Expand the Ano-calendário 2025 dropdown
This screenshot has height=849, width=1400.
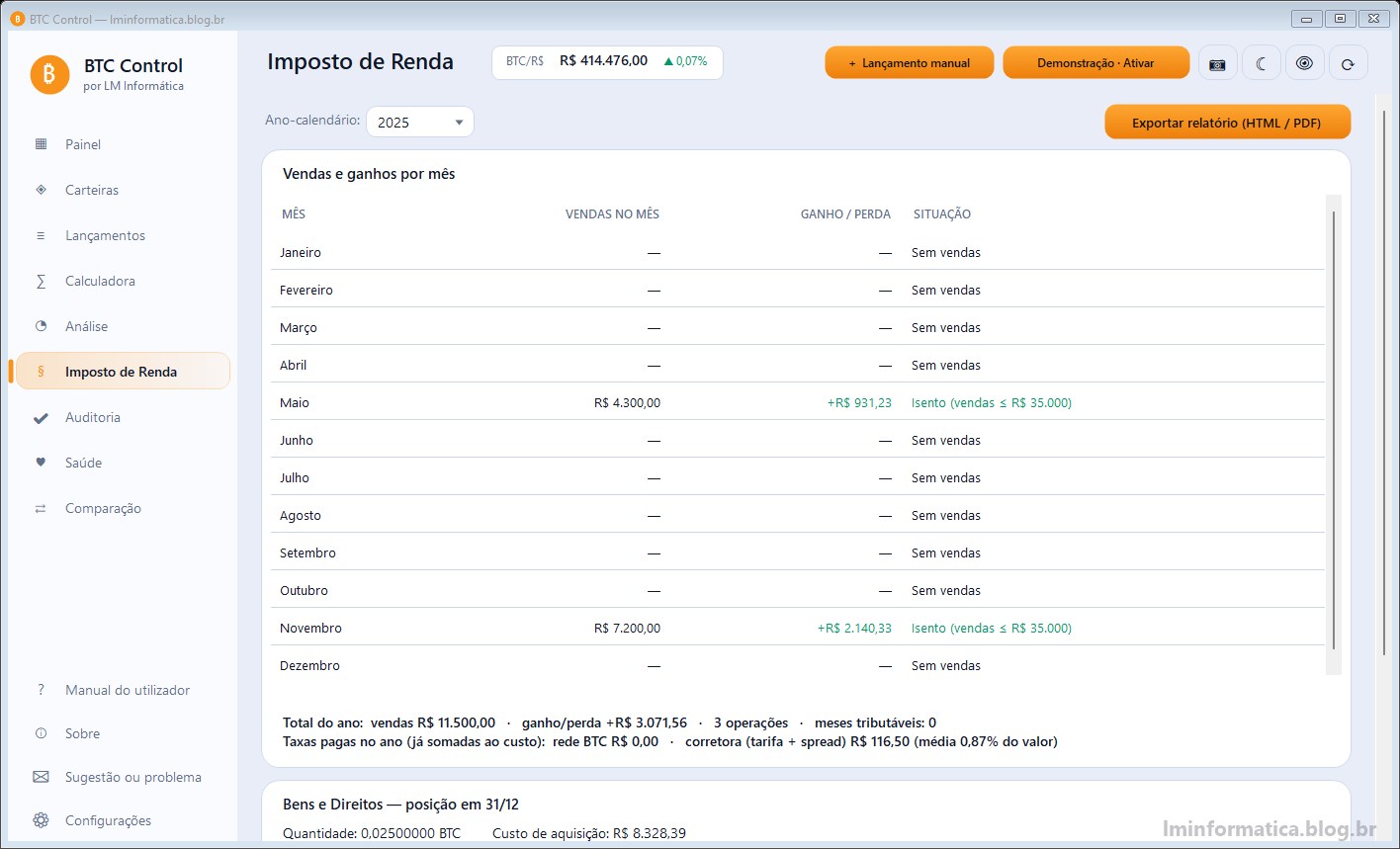point(420,122)
